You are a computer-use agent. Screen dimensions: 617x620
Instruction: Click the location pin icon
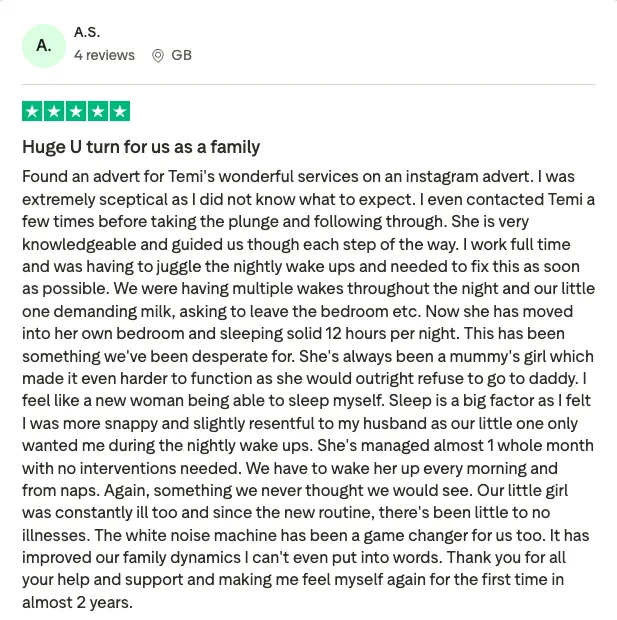158,55
